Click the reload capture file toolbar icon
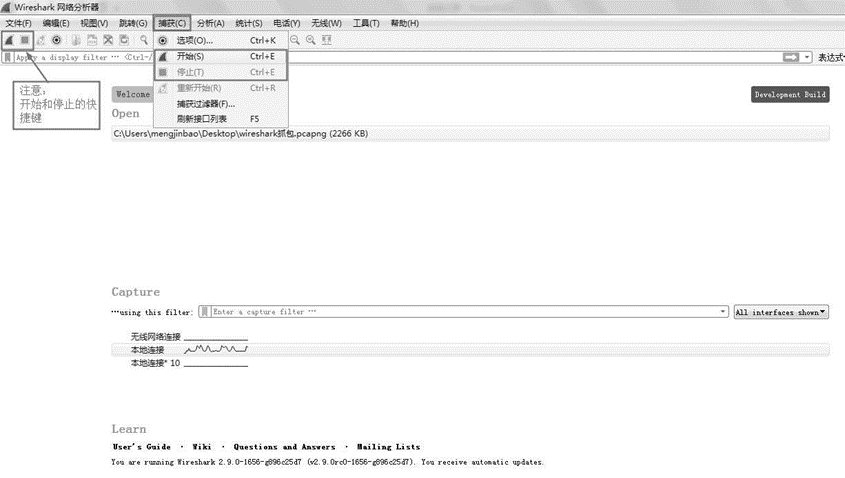This screenshot has height=478, width=845. pos(124,40)
